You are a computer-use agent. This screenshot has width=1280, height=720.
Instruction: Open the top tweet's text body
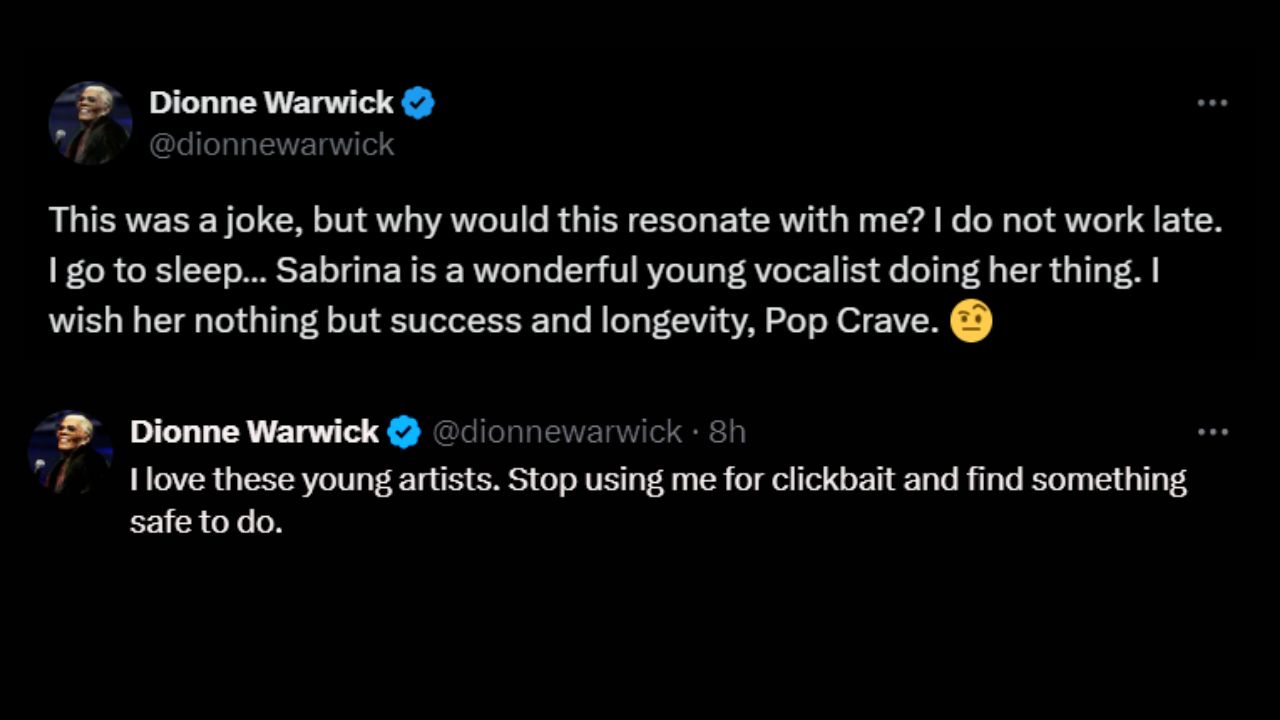[600, 270]
